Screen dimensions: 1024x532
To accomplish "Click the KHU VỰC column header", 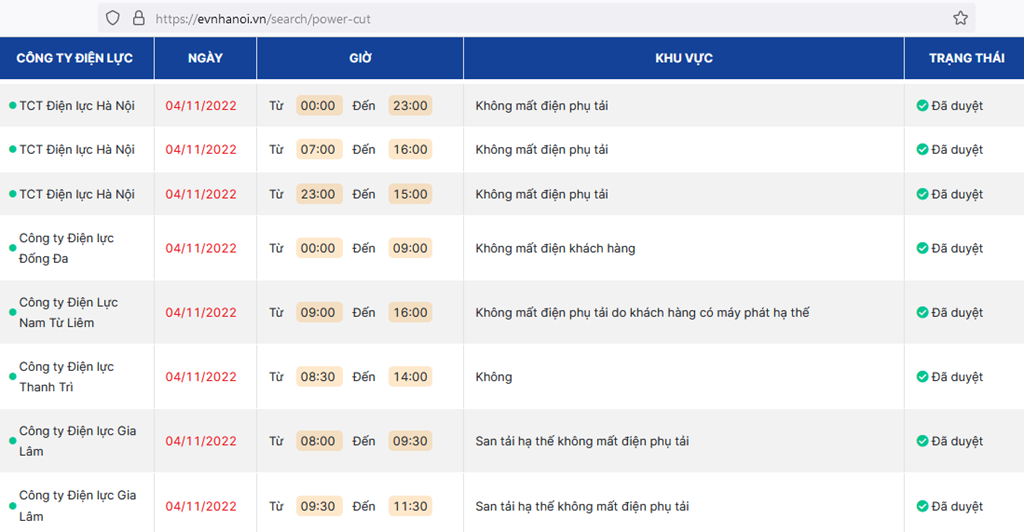I will click(684, 58).
